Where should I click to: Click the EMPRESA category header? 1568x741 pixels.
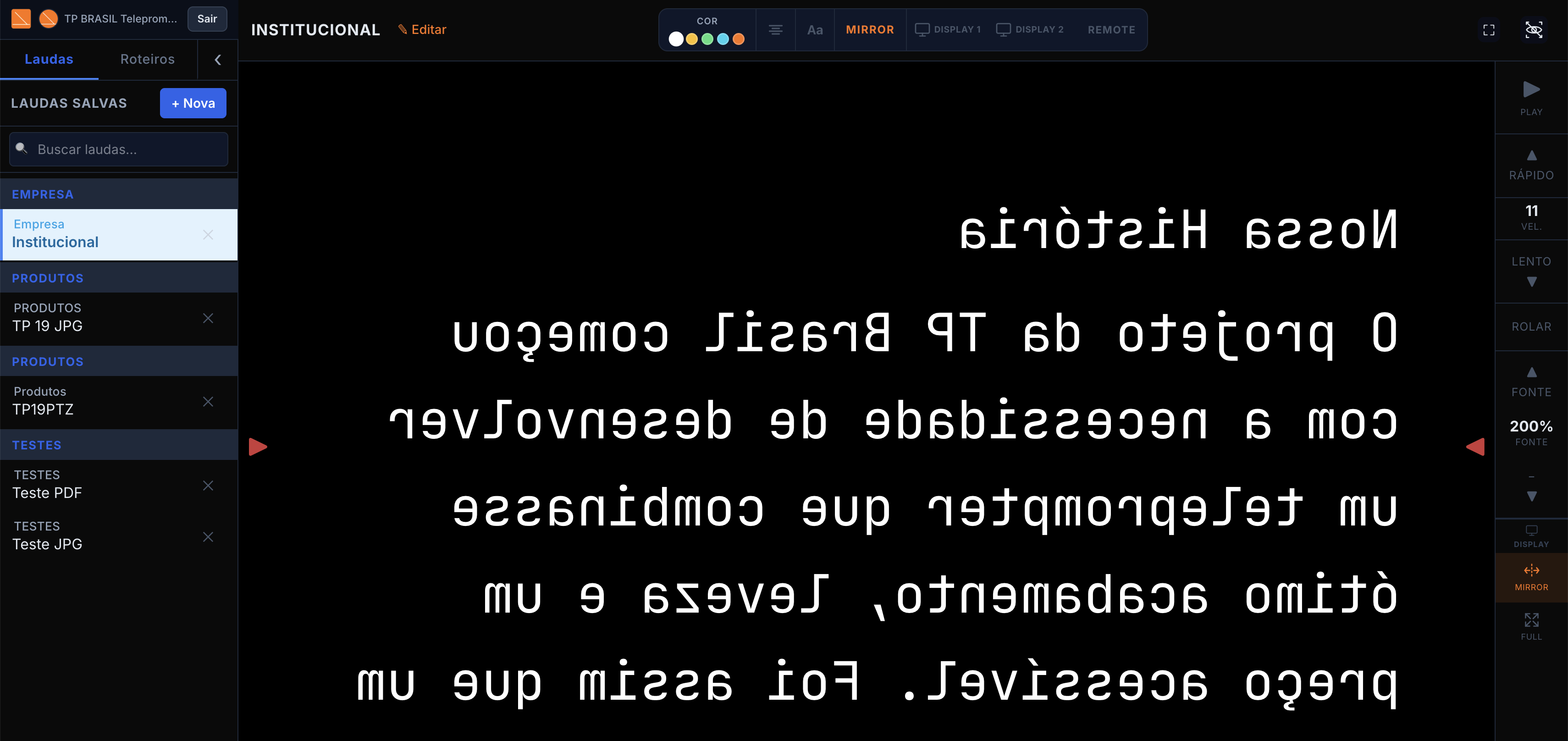[x=119, y=194]
